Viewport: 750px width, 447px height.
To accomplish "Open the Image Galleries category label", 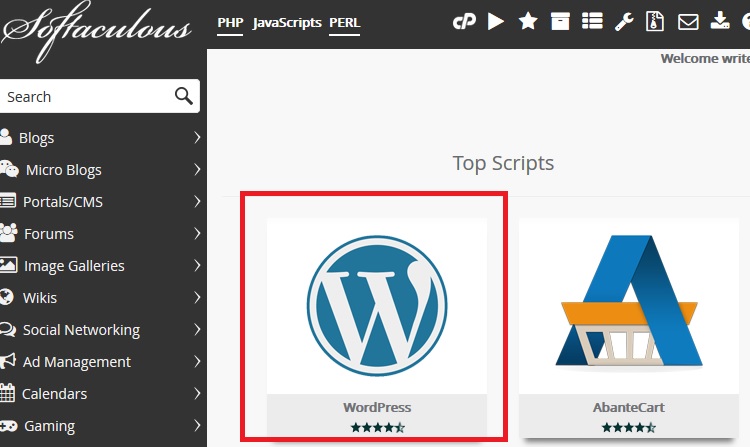I will click(74, 266).
